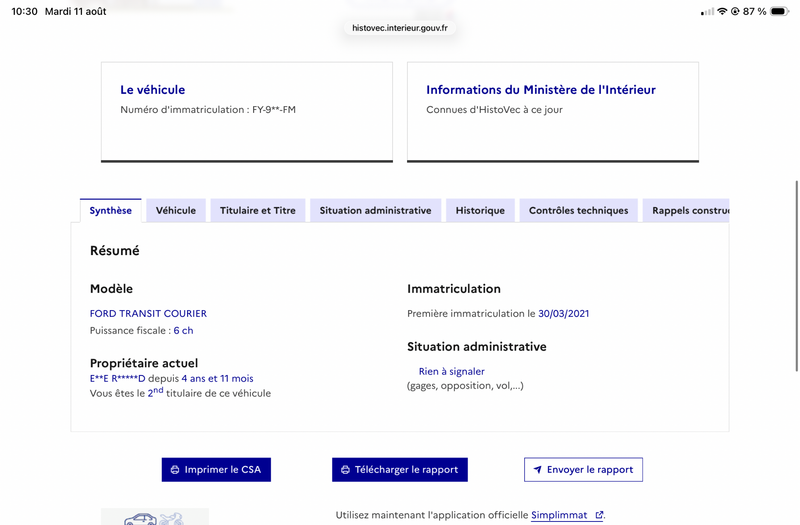
Task: Open the Titulaire et Titre tab
Action: (258, 210)
